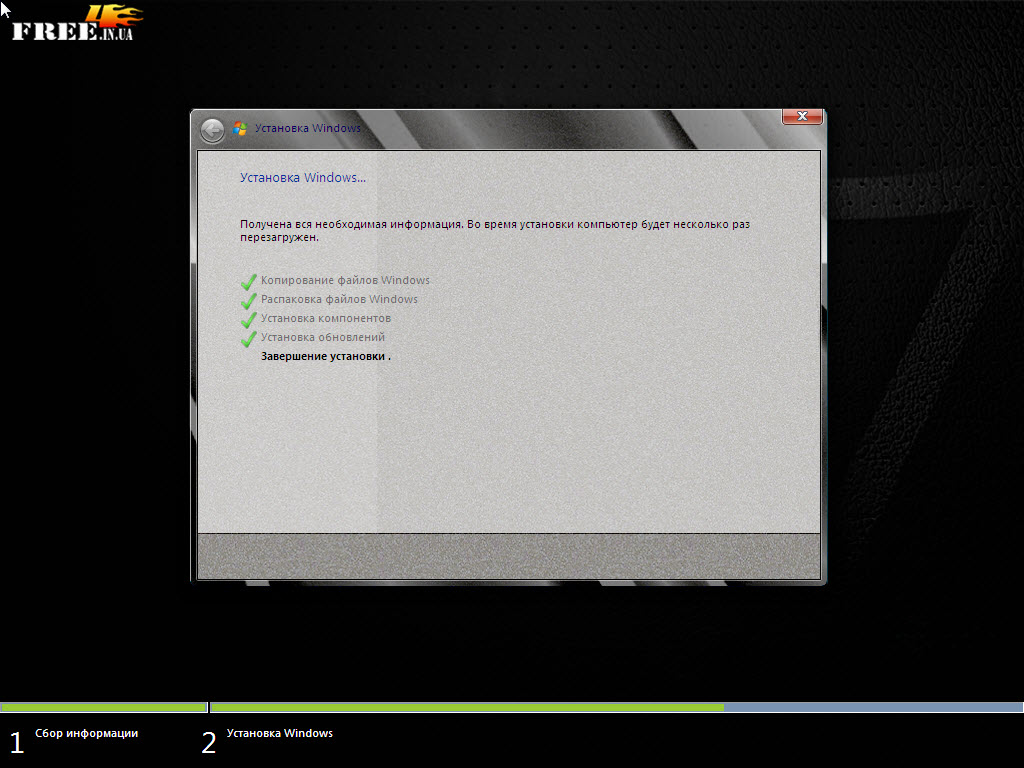1024x768 pixels.
Task: Select the text Установка компонентов
Action: [x=326, y=318]
